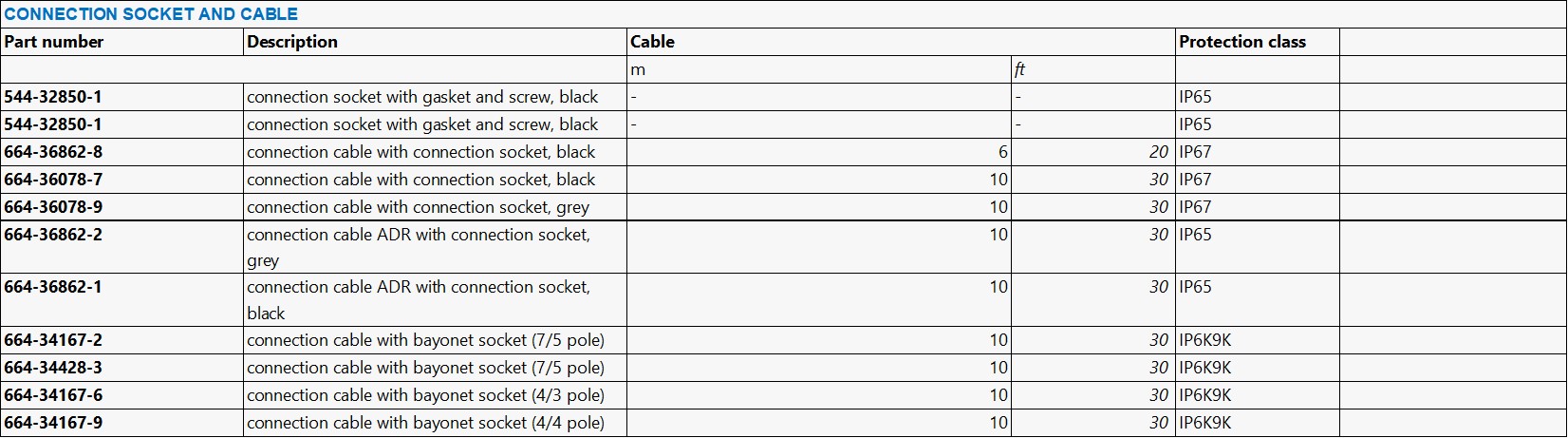1568x438 pixels.
Task: Select part number 664-34167-9
Action: click(x=53, y=423)
